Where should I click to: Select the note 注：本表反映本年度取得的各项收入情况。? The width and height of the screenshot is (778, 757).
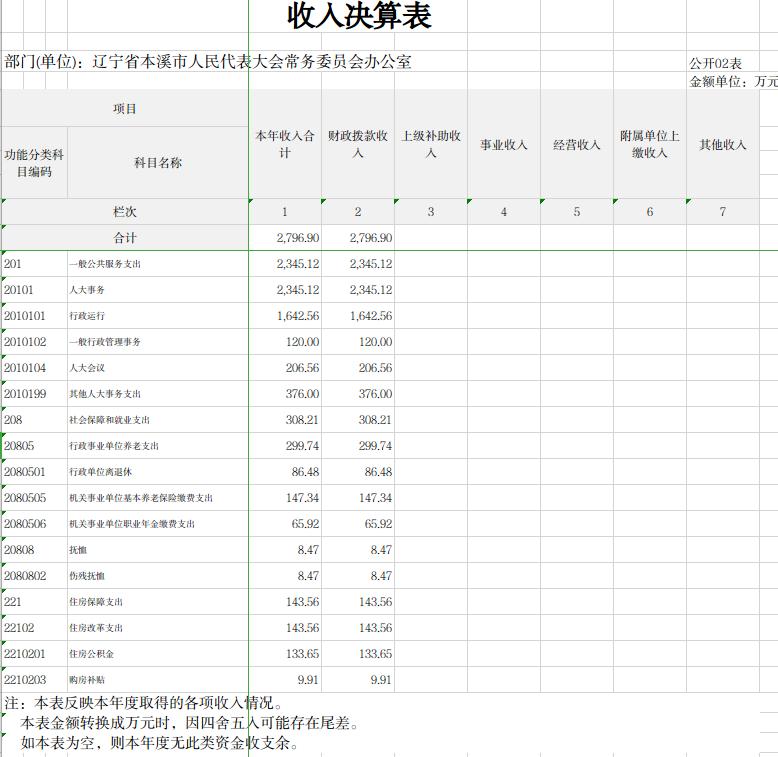144,703
